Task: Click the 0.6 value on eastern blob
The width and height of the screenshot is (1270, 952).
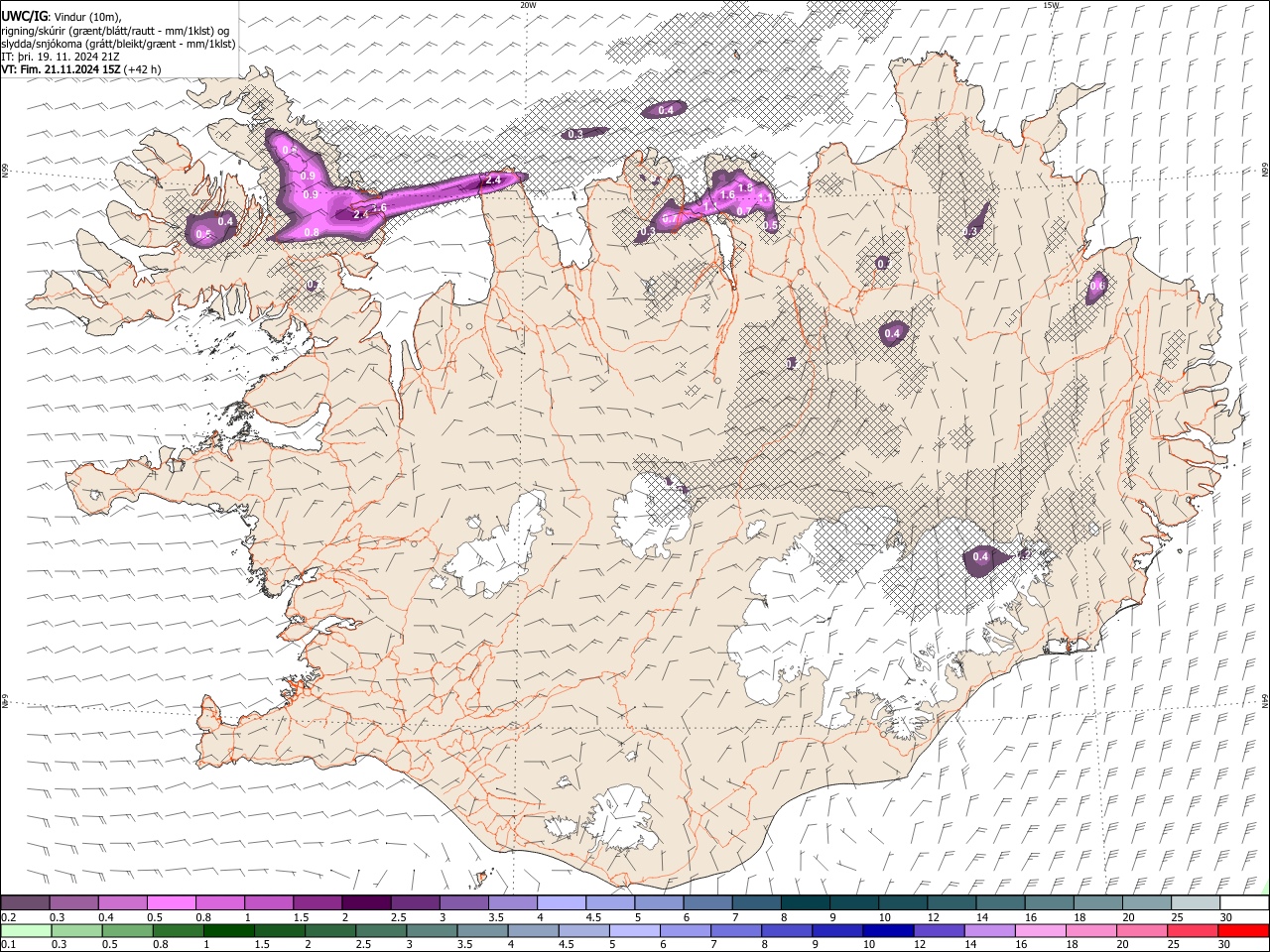Action: click(1097, 286)
